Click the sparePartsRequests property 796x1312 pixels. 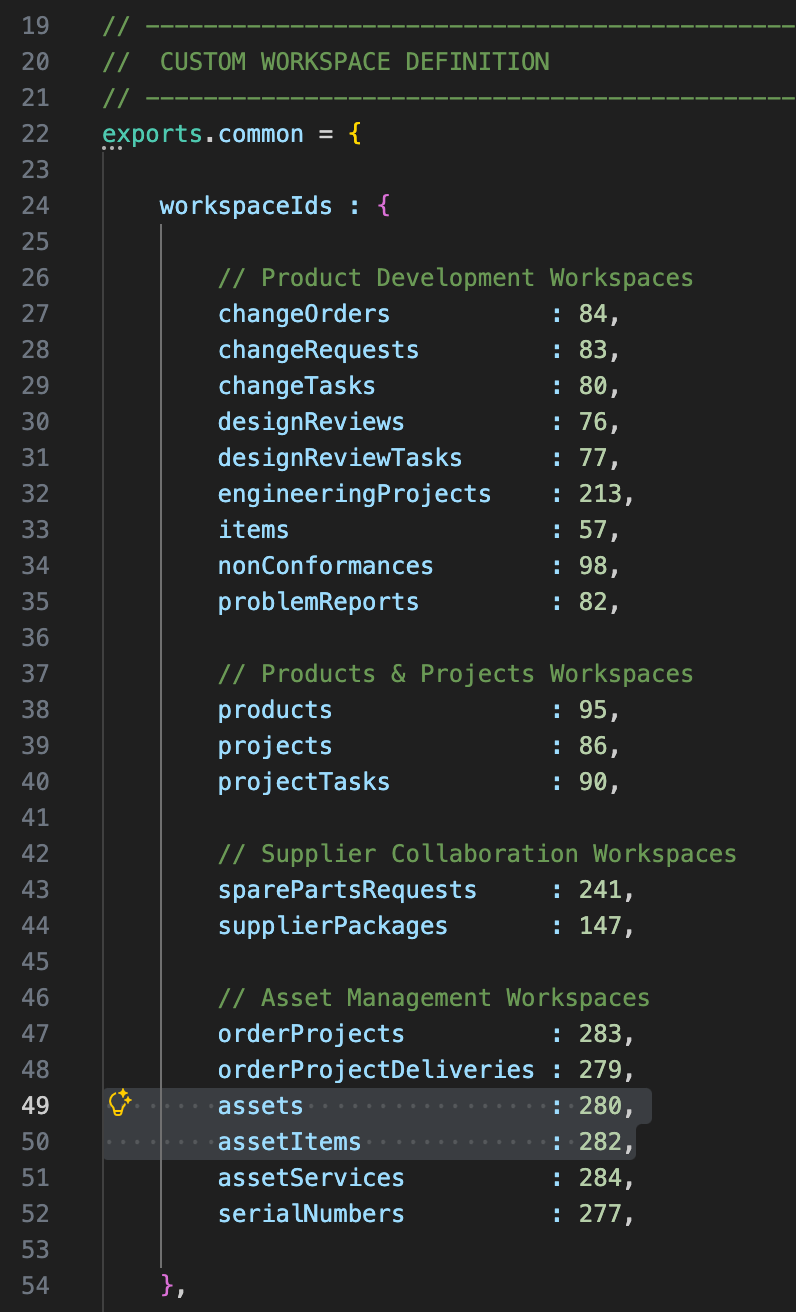[x=347, y=890]
